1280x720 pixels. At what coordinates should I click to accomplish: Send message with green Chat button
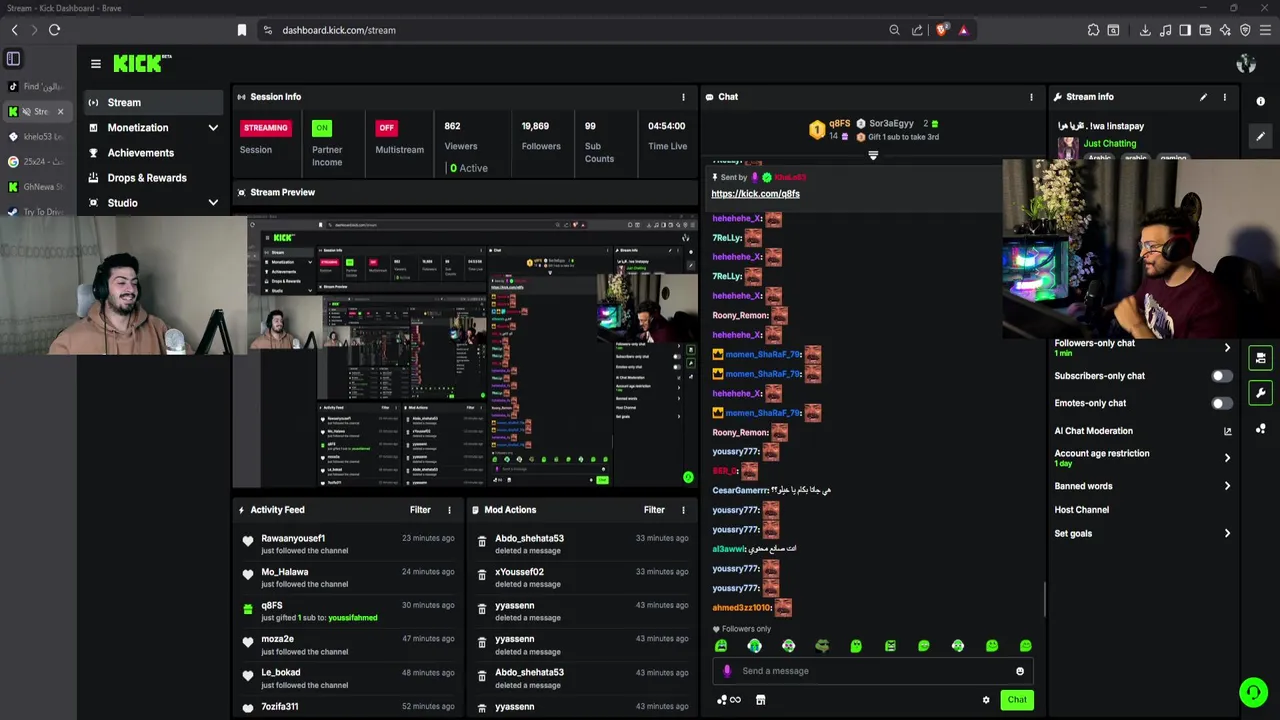(1017, 700)
